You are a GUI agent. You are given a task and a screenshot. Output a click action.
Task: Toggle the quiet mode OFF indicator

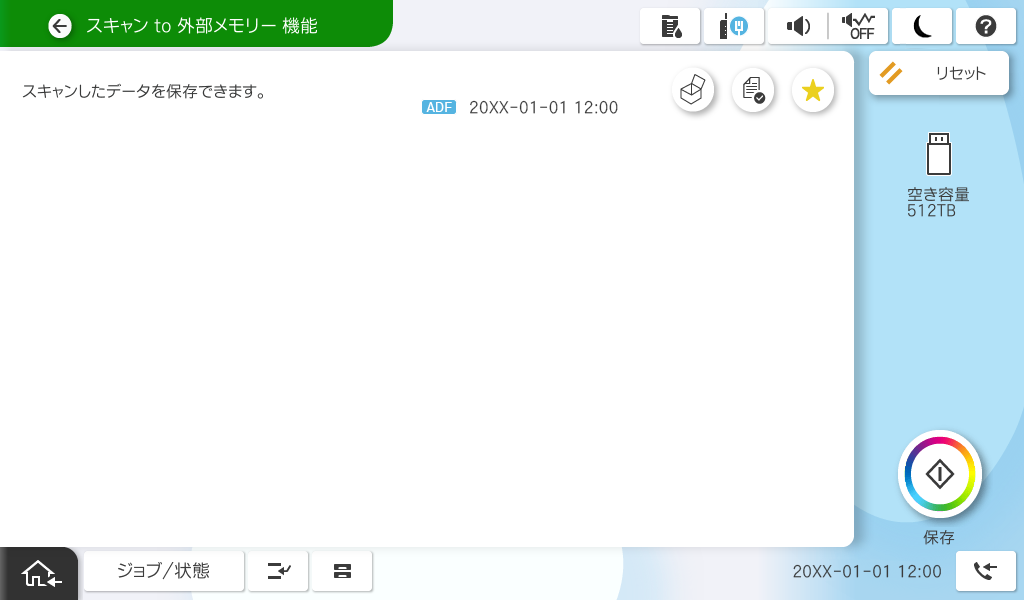click(x=858, y=26)
